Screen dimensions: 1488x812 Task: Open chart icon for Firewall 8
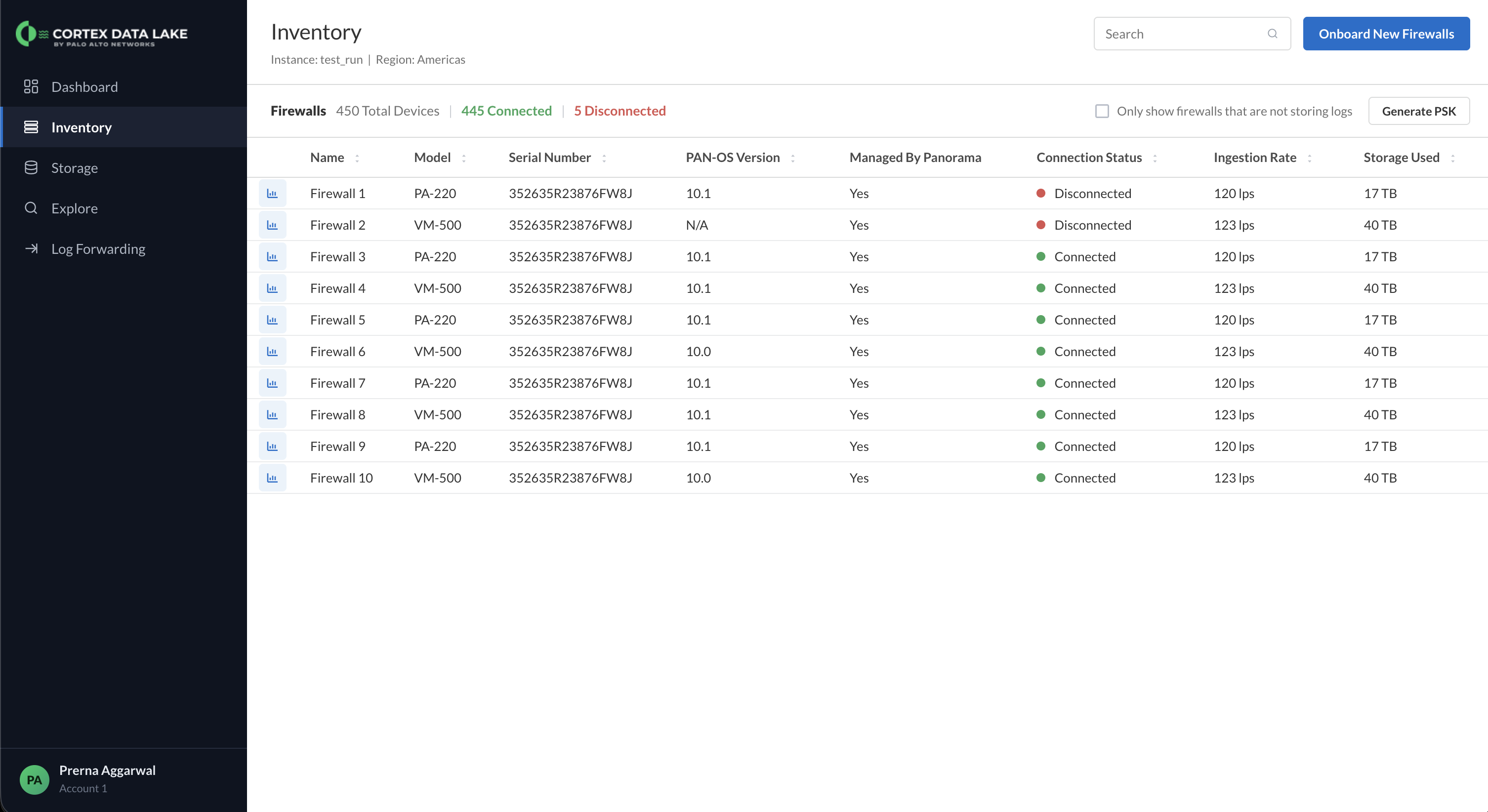click(272, 415)
